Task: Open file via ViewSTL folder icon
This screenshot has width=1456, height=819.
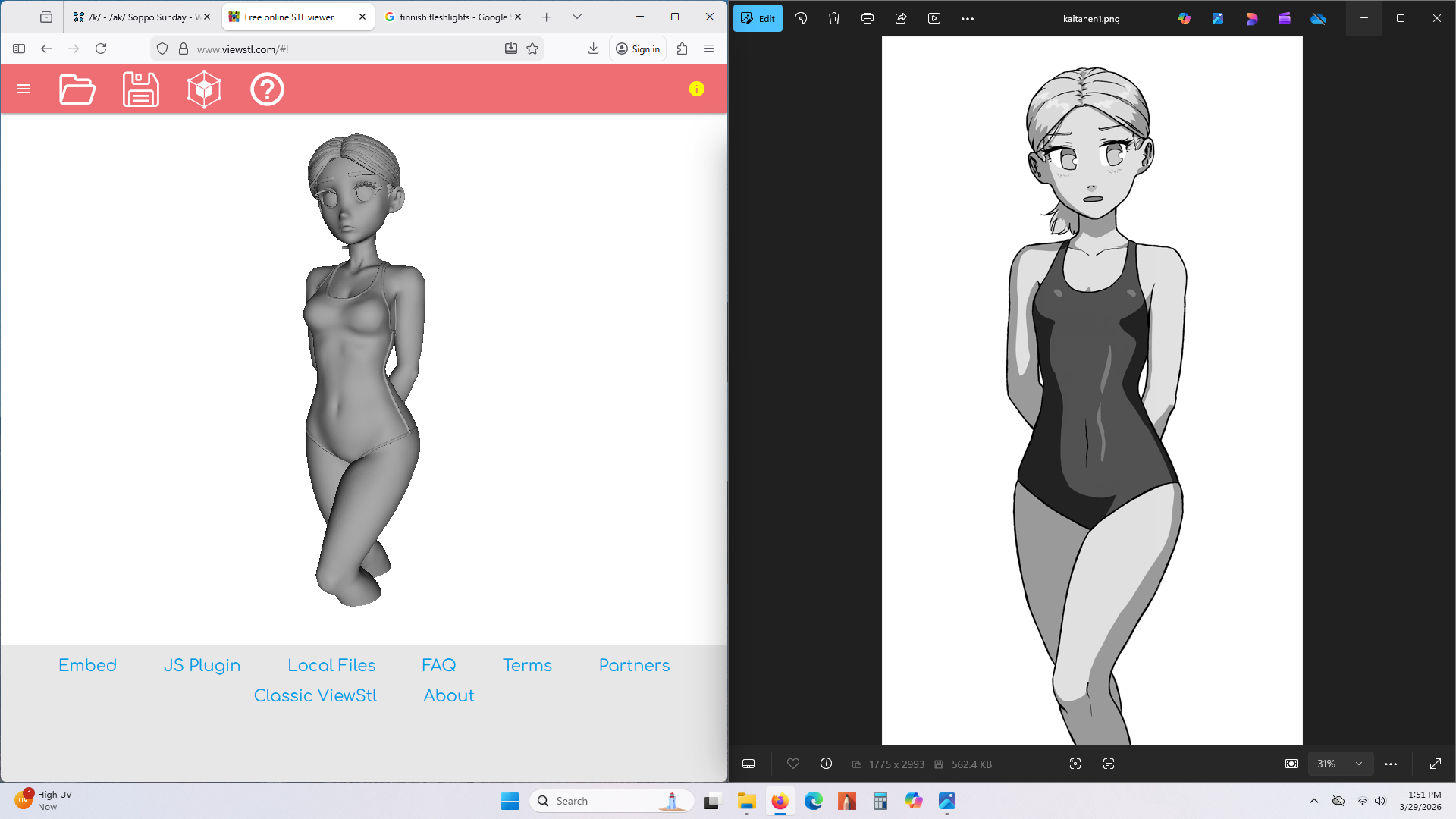Action: (77, 89)
